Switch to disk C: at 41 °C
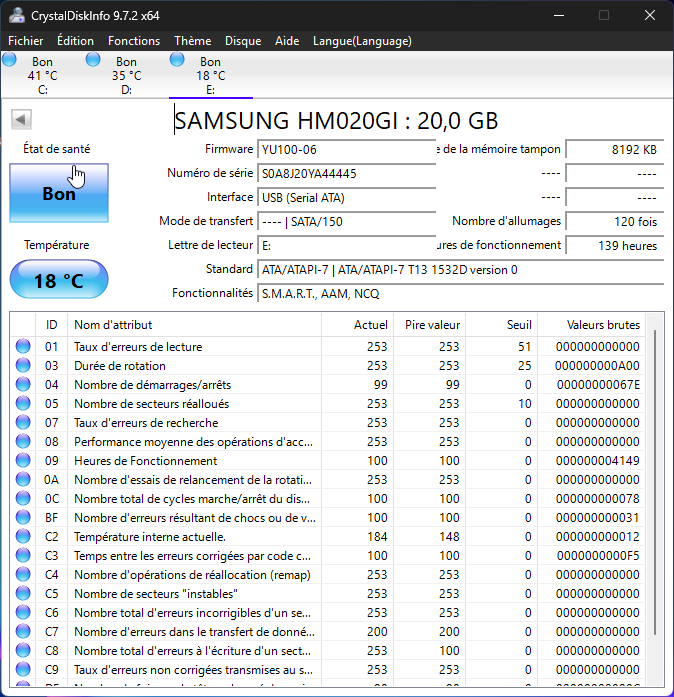This screenshot has height=697, width=674. [43, 75]
